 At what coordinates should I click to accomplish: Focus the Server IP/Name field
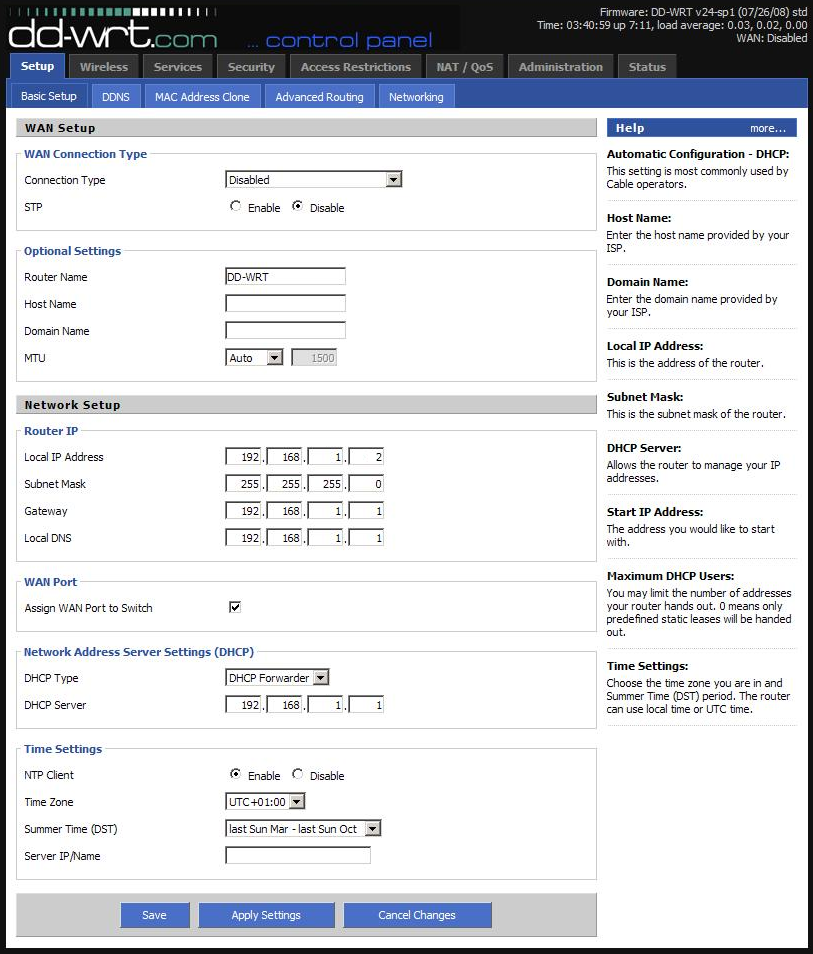(x=298, y=855)
